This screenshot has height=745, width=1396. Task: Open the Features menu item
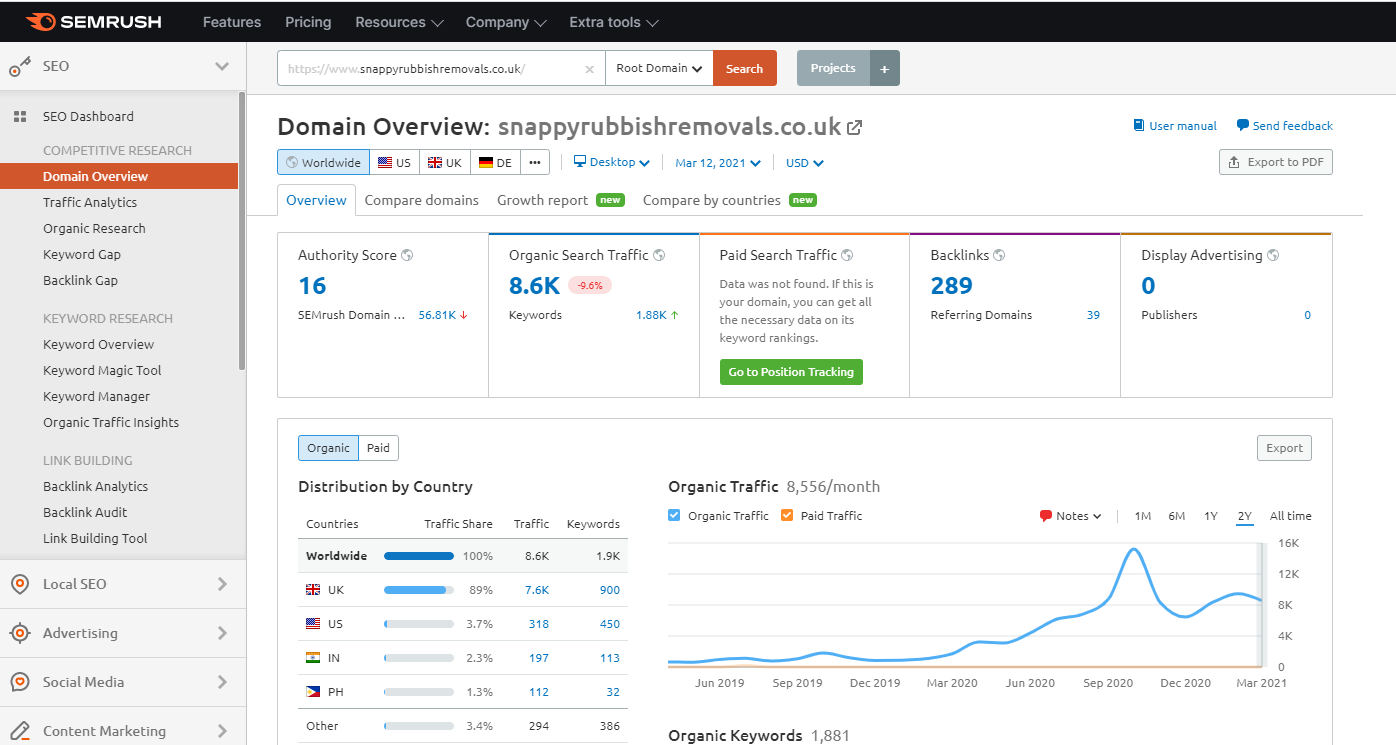pos(232,22)
